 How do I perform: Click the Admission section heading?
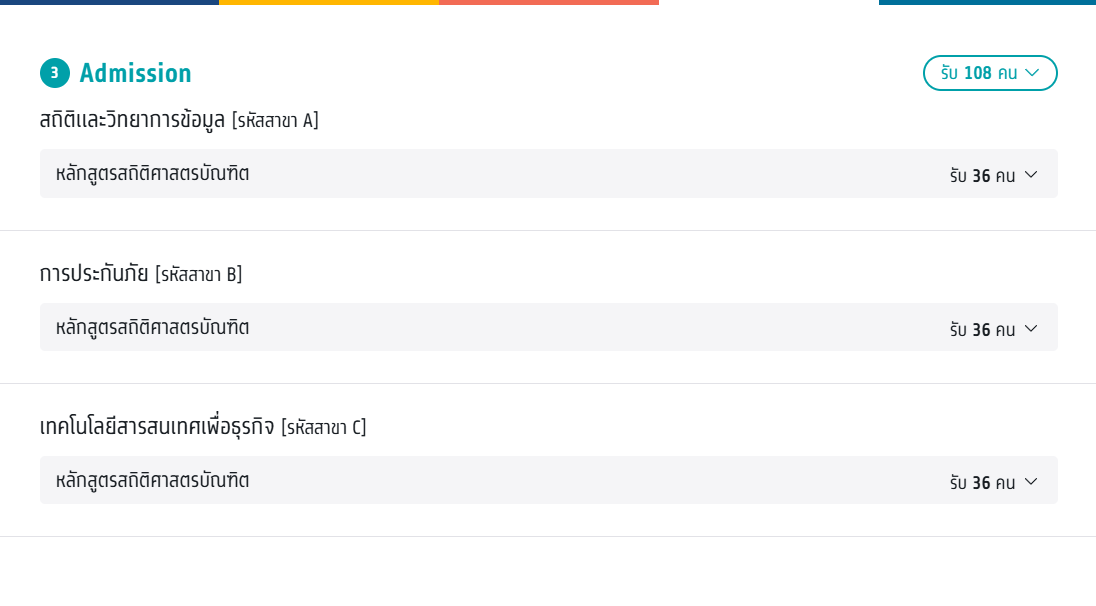tap(135, 73)
